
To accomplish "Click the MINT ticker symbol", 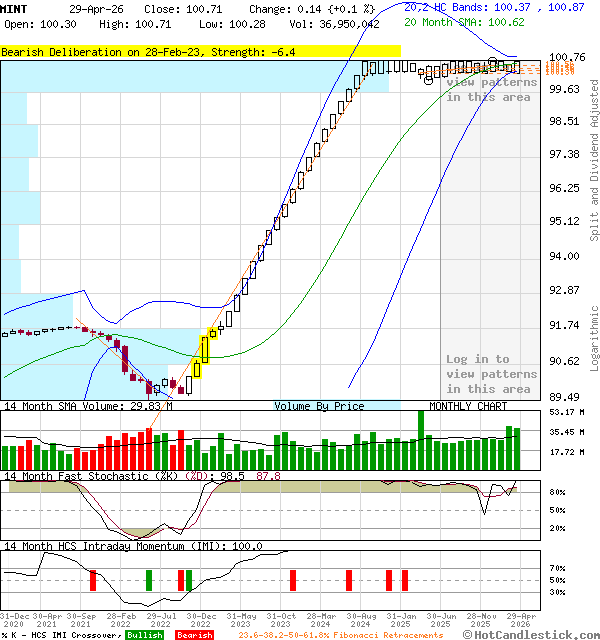I will point(14,8).
